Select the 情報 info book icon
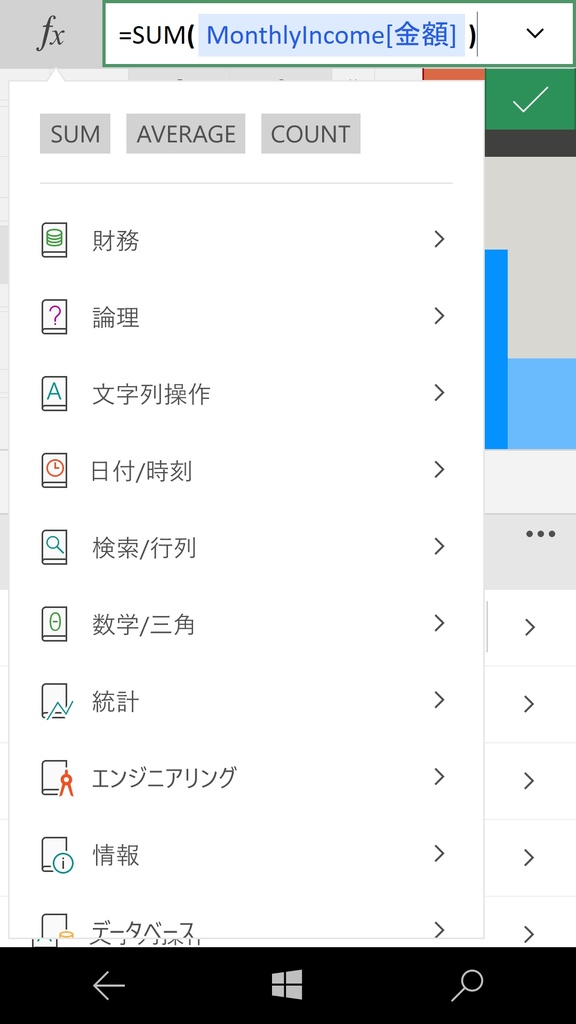The height and width of the screenshot is (1024, 576). [x=57, y=855]
